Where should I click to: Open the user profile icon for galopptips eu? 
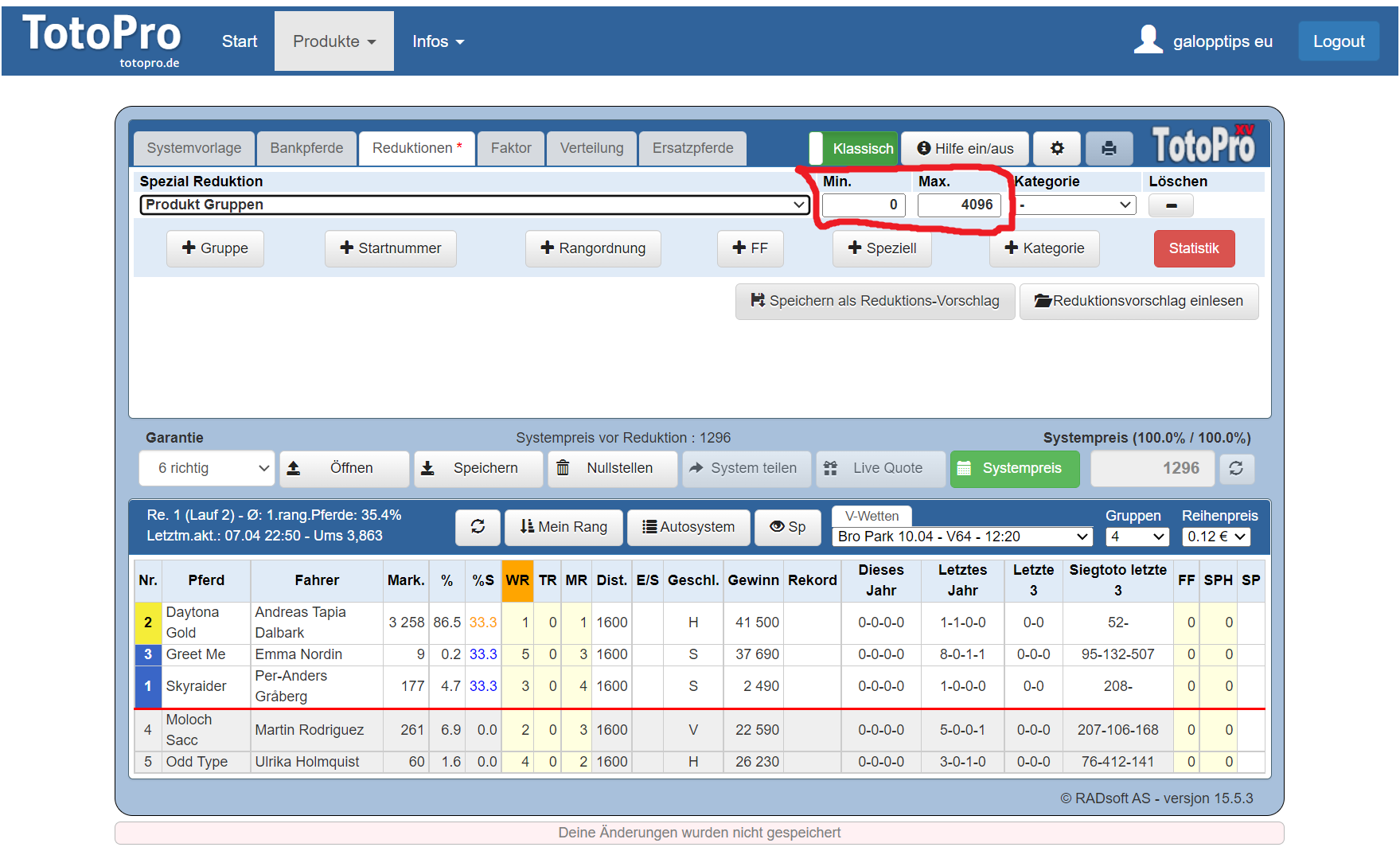point(1148,40)
